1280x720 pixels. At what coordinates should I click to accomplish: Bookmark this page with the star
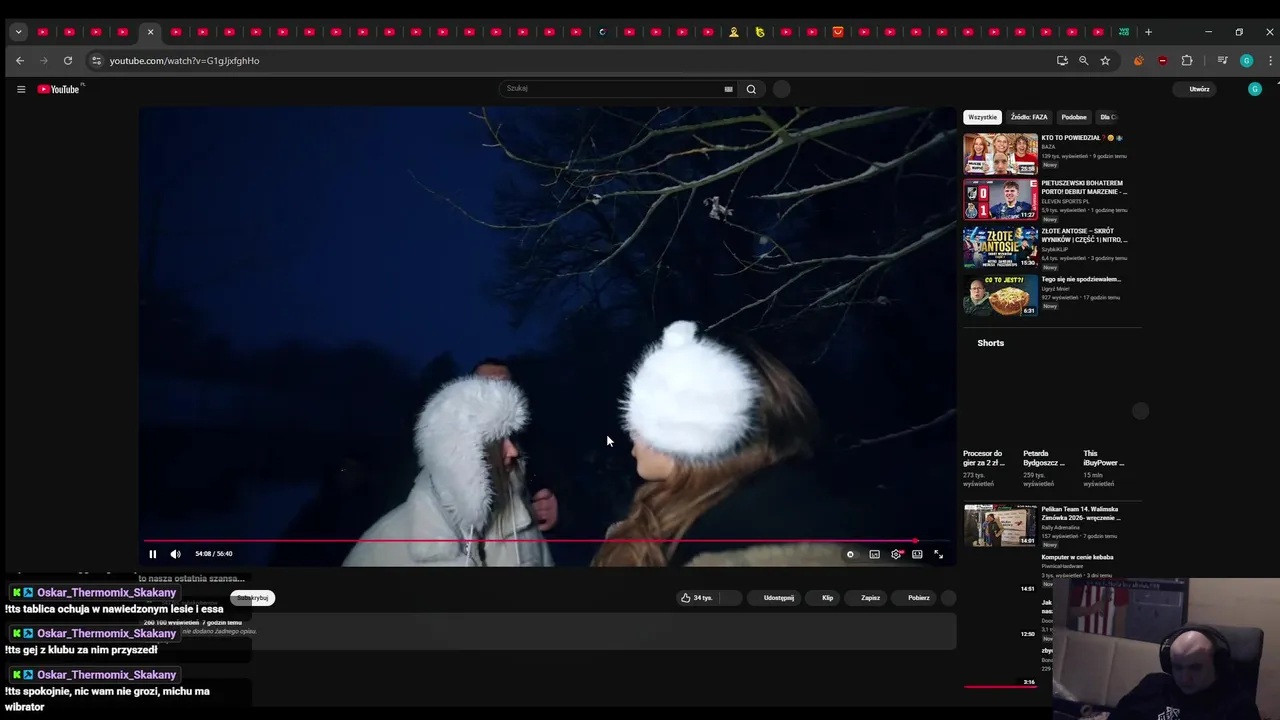point(1105,61)
